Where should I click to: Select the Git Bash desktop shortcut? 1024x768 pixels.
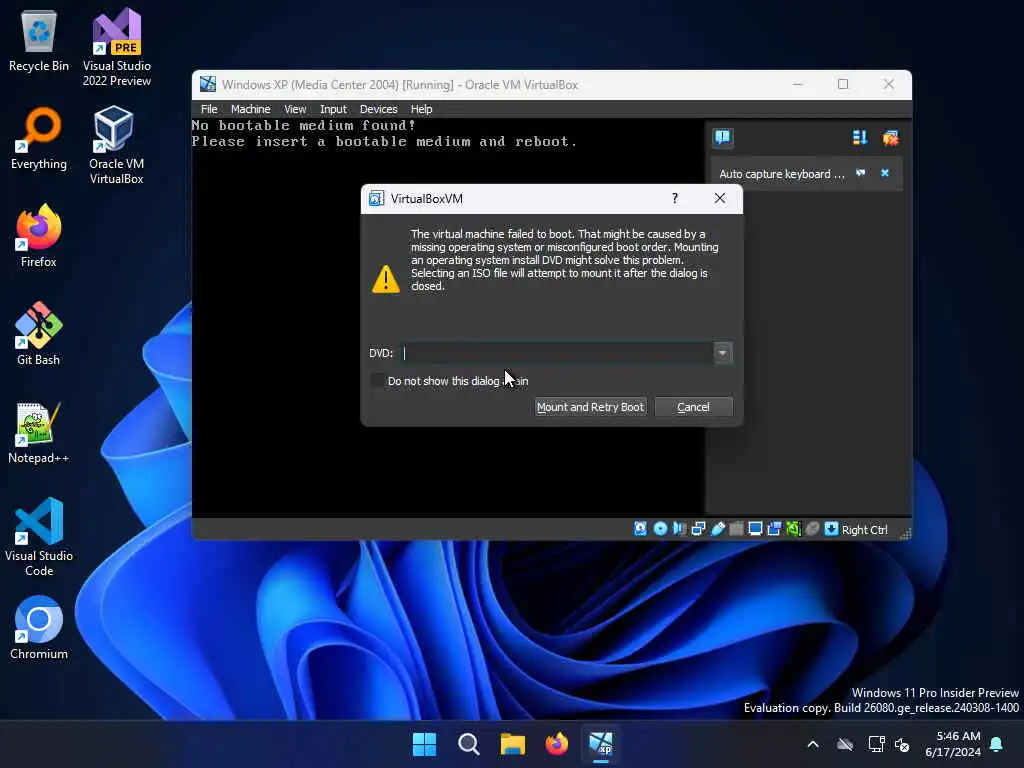[39, 334]
